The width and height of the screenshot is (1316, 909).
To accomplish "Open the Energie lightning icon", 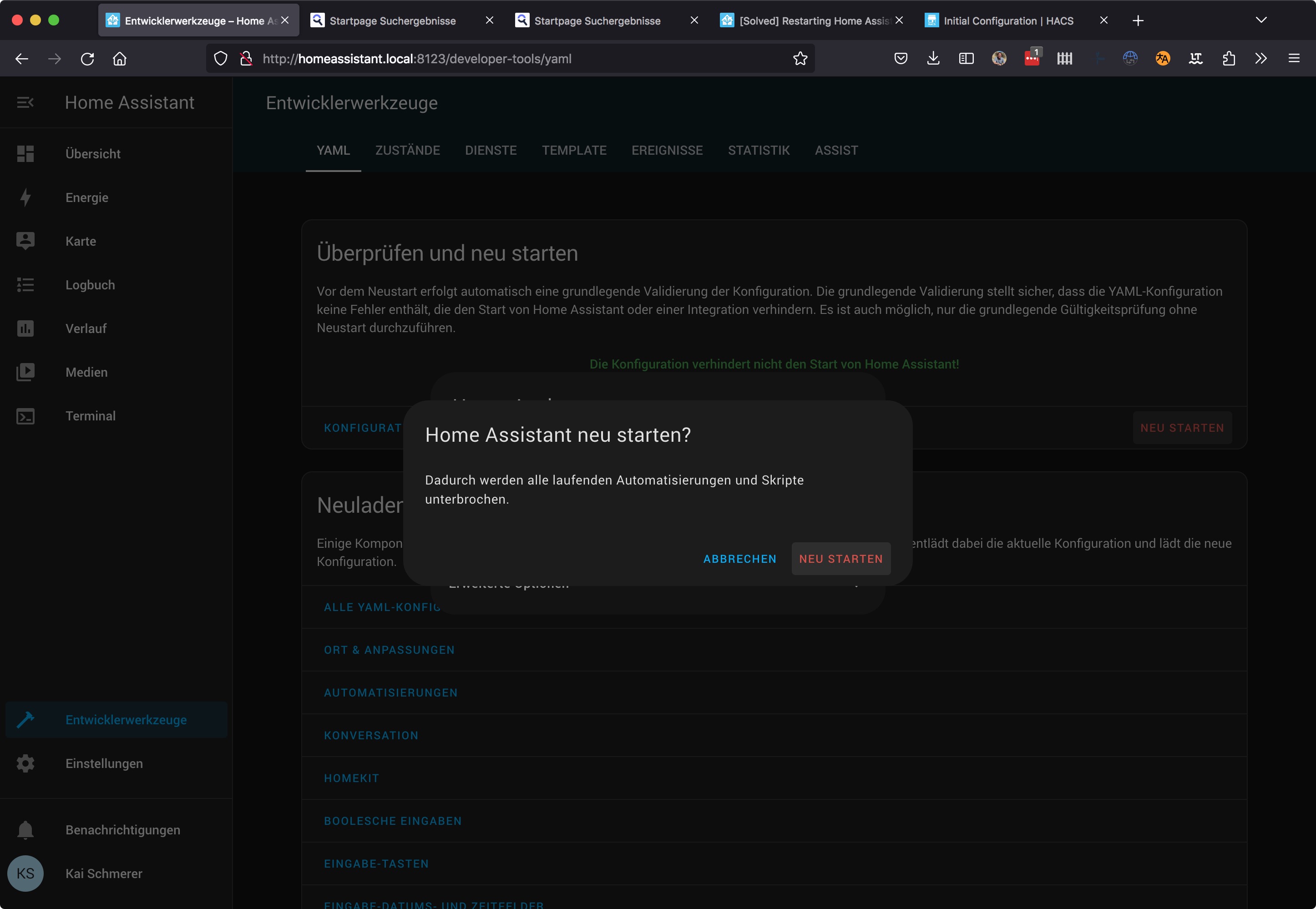I will 25,197.
